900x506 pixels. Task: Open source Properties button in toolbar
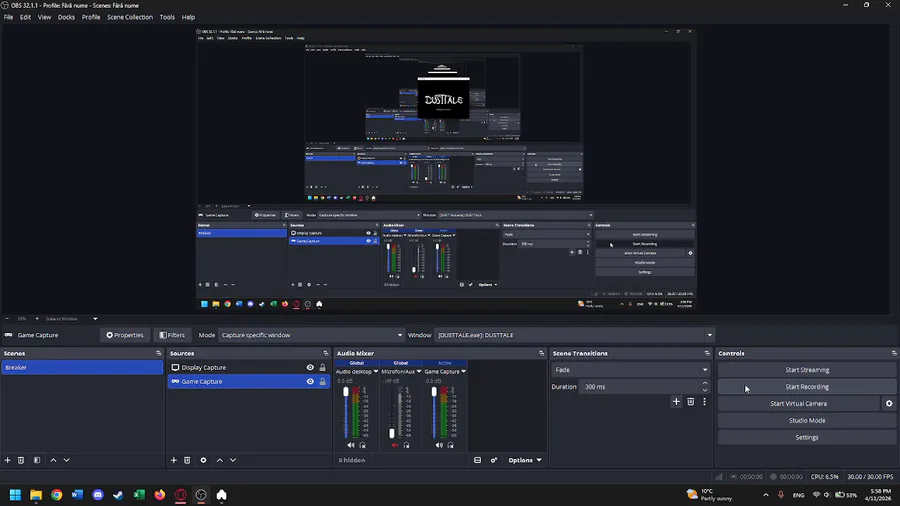click(x=125, y=335)
